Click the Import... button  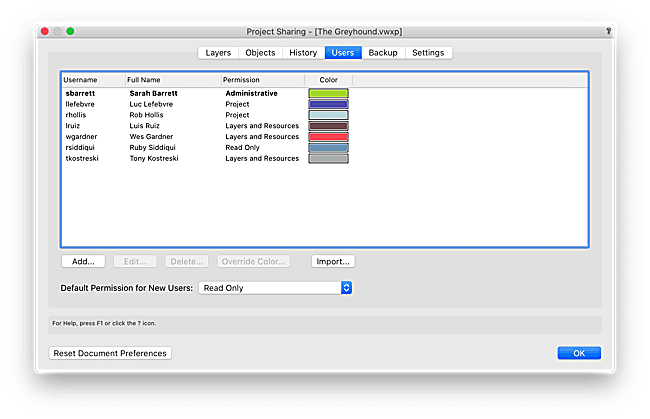333,262
